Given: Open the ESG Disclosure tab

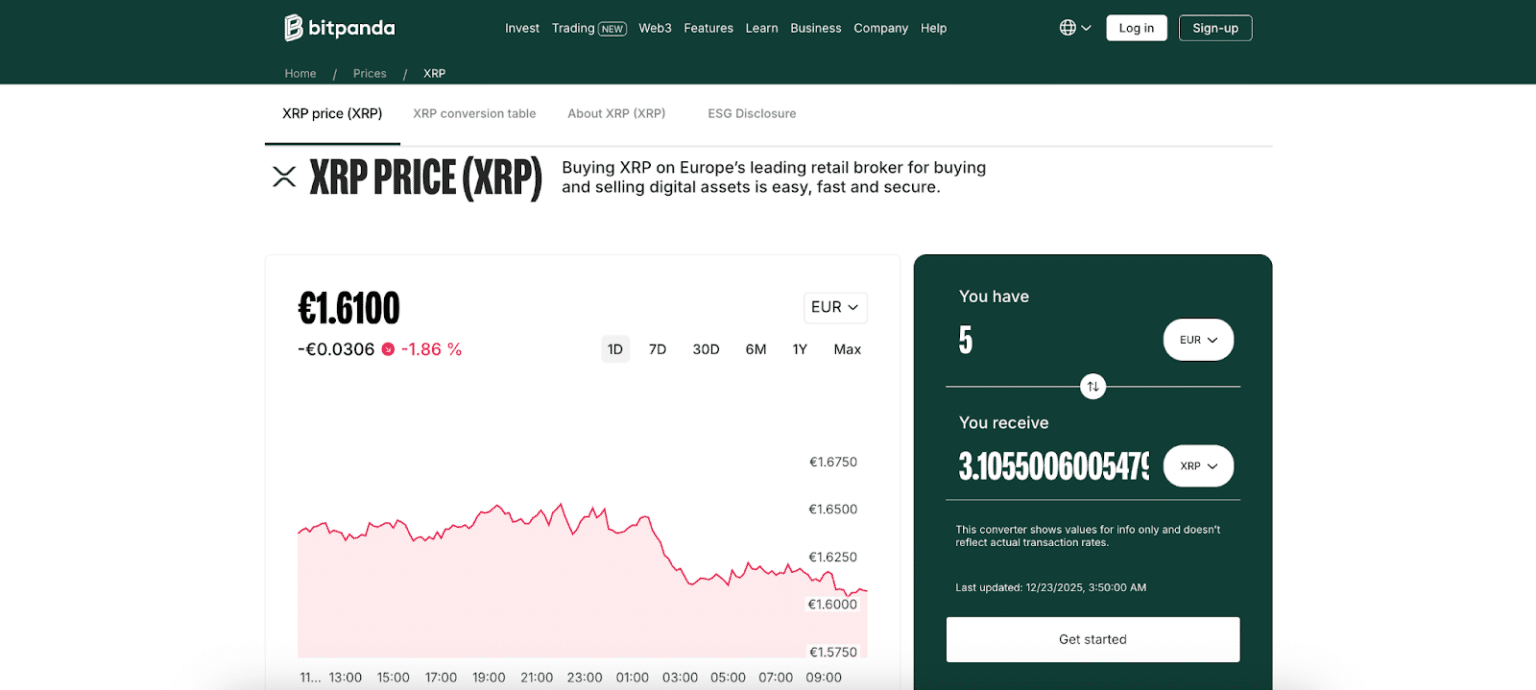Looking at the screenshot, I should click(751, 114).
